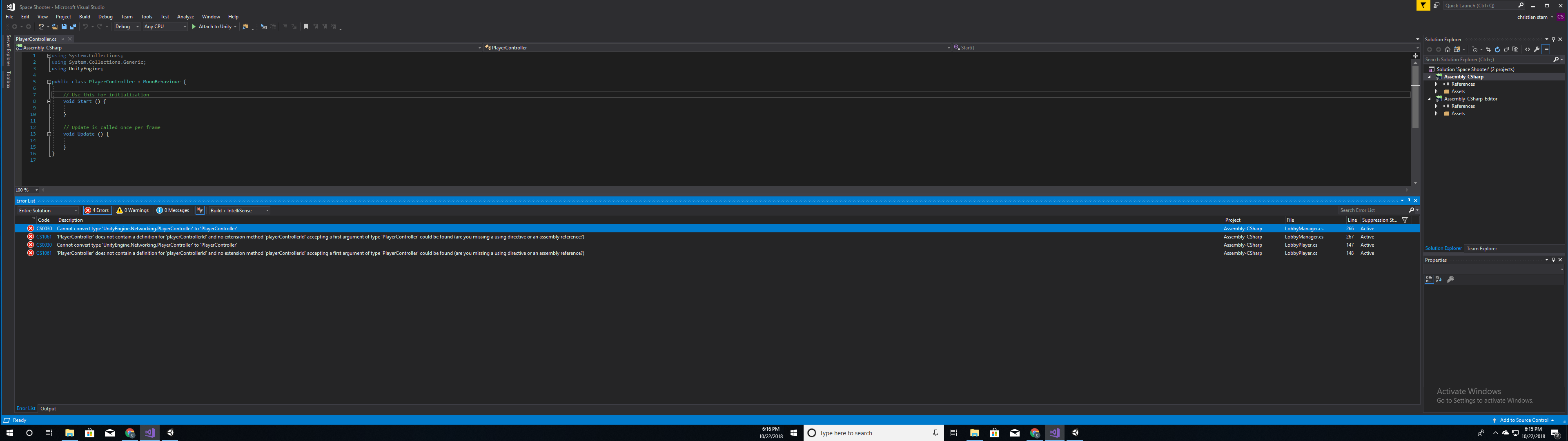The image size is (1568, 441).
Task: Click Categorized icon in Properties panel
Action: click(x=1429, y=279)
